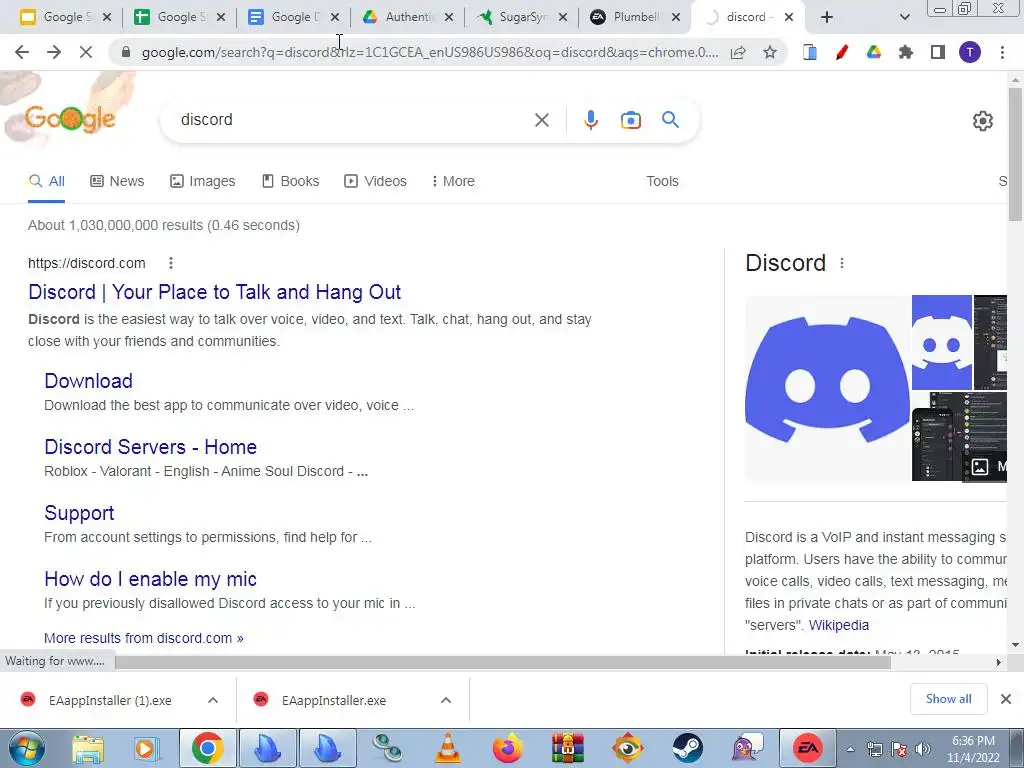Go forward with the forward arrow

coord(54,52)
